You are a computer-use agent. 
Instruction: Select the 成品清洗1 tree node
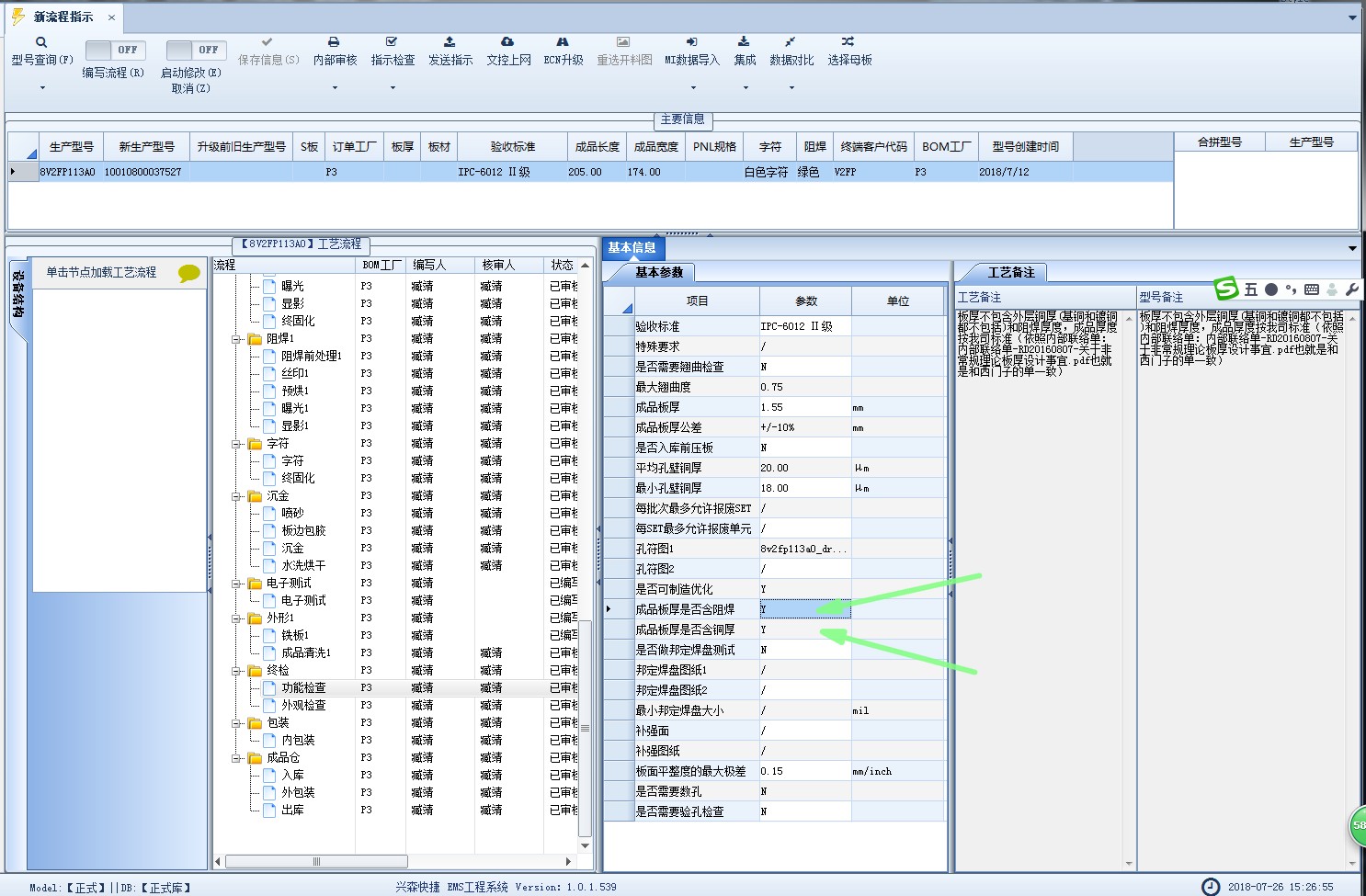pyautogui.click(x=306, y=652)
